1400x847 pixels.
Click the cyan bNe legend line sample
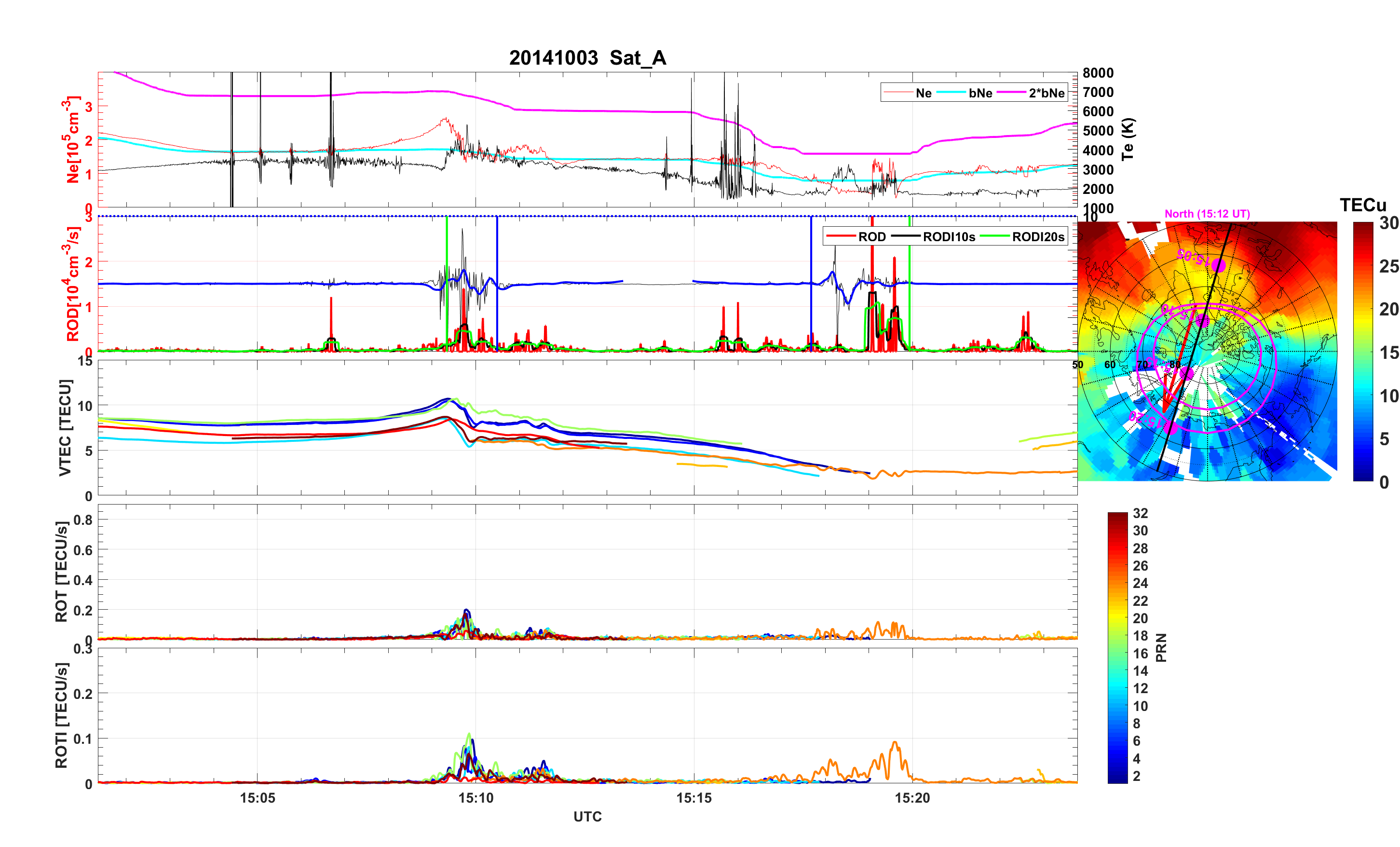coord(951,93)
